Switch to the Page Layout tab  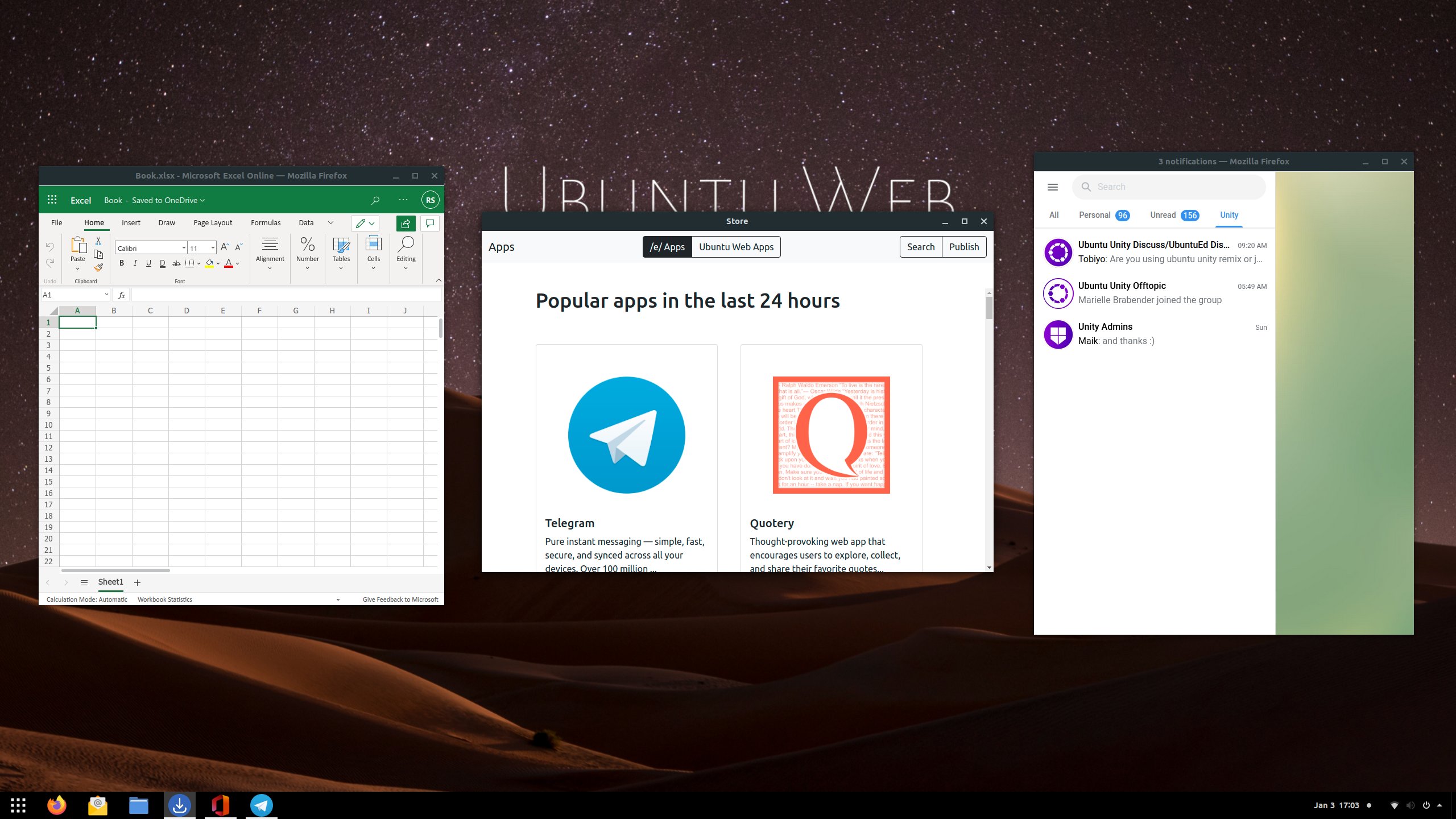pos(213,223)
